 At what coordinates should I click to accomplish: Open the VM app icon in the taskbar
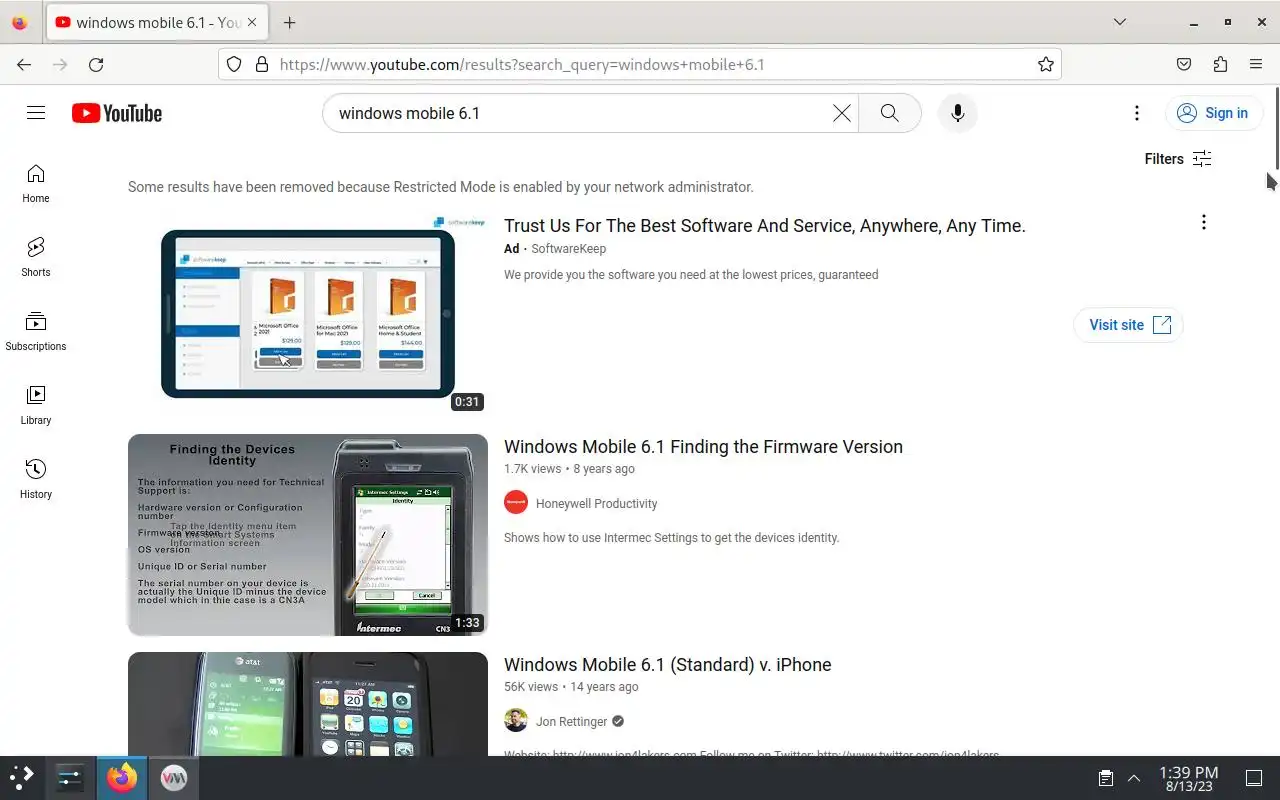[x=174, y=778]
